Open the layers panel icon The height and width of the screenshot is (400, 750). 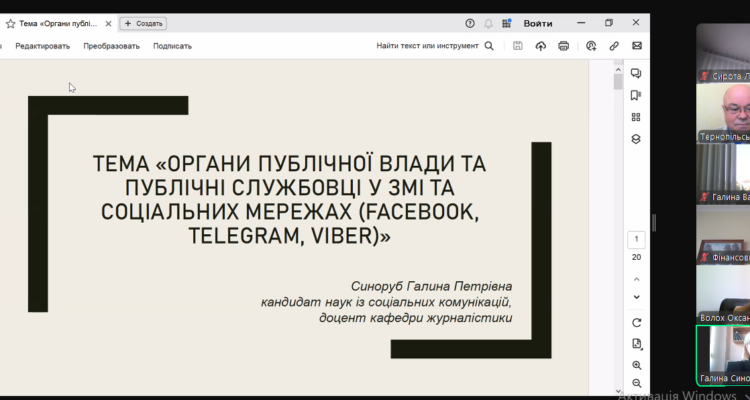(636, 139)
